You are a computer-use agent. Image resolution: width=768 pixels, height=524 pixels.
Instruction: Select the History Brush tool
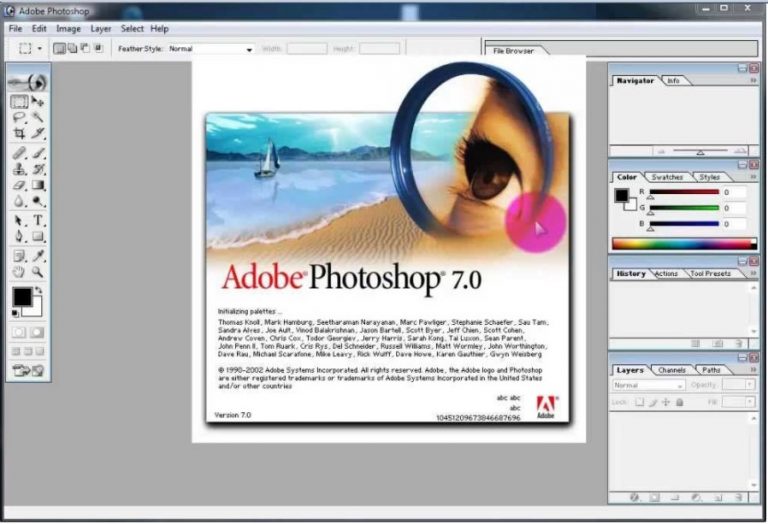pyautogui.click(x=38, y=169)
